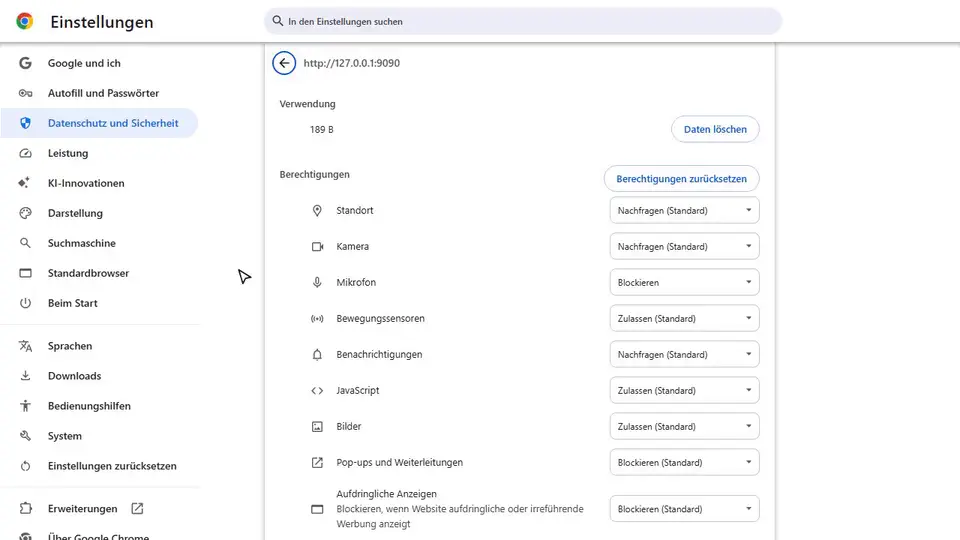The image size is (960, 540).
Task: Open Bedienungshilfen settings
Action: [x=99, y=406]
